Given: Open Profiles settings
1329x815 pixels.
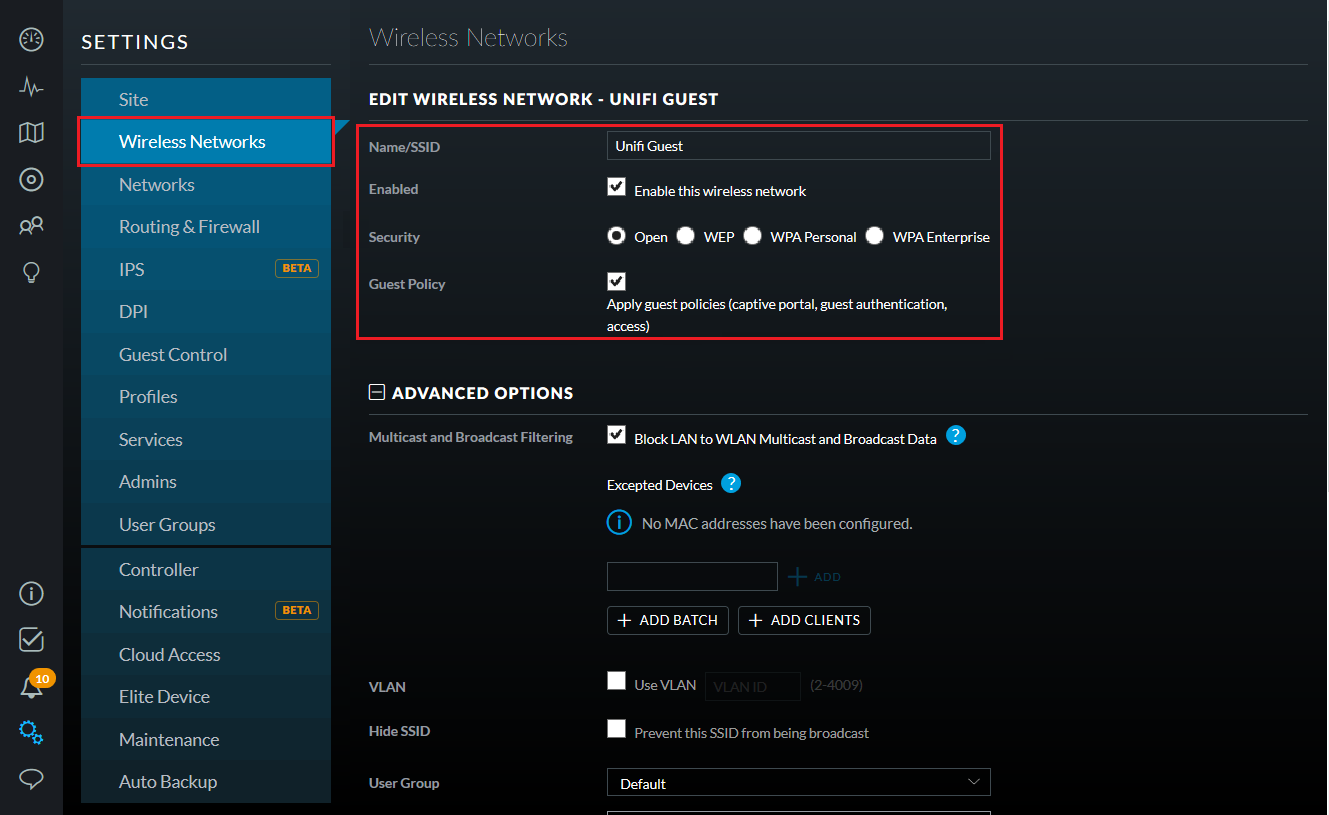Looking at the screenshot, I should tap(206, 396).
